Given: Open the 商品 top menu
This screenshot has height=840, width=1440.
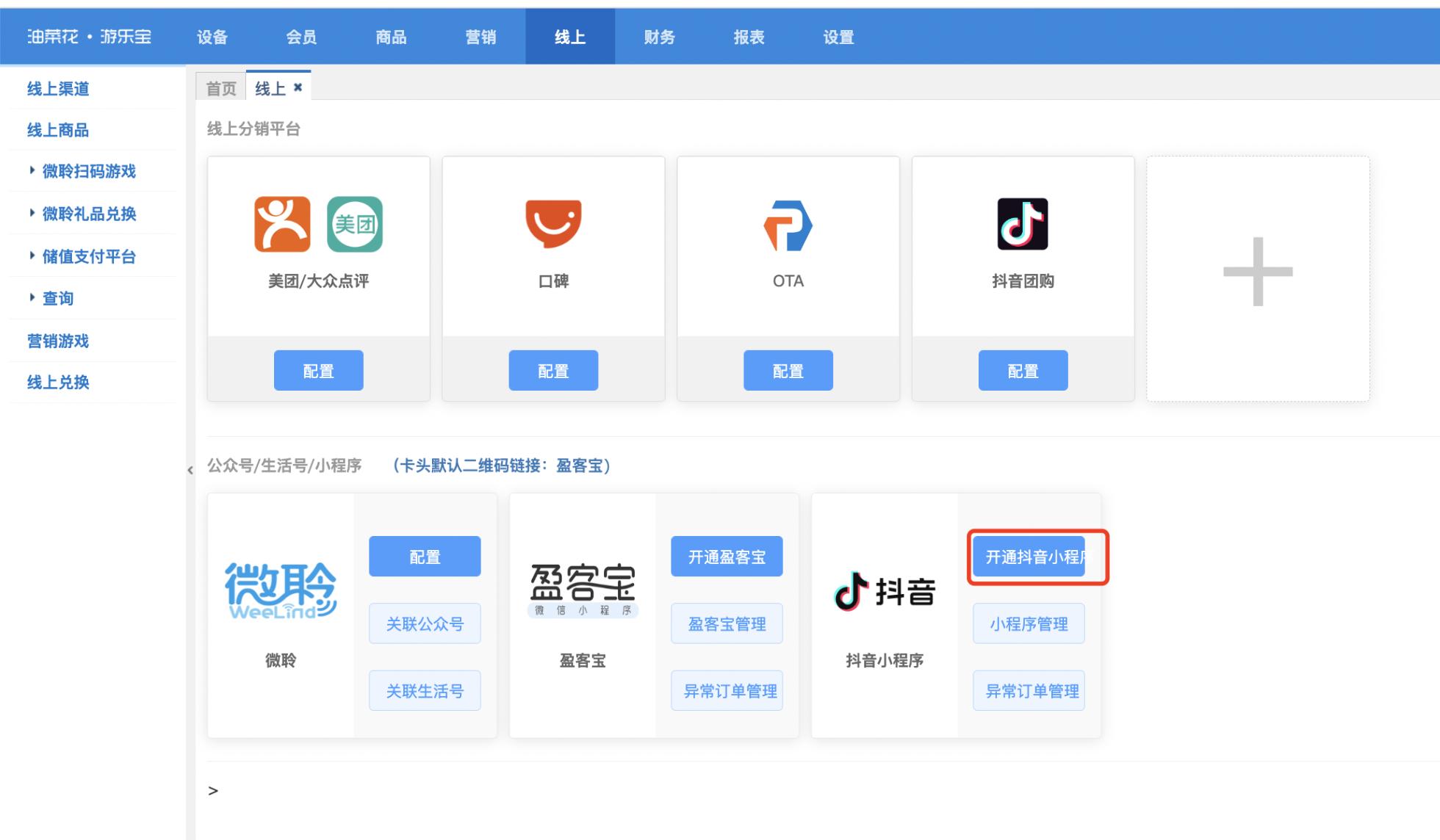Looking at the screenshot, I should [391, 37].
